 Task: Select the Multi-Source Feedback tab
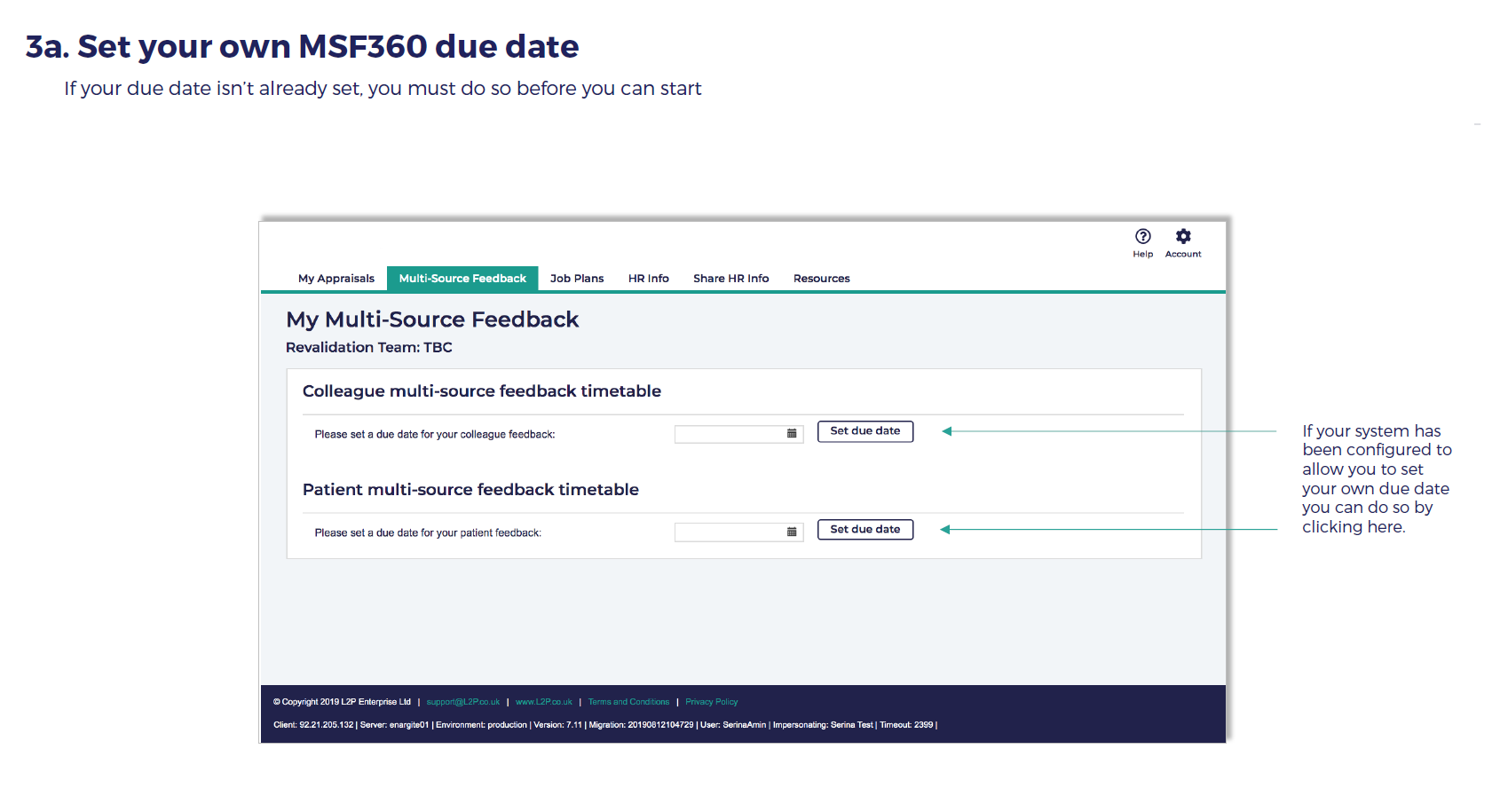(462, 279)
